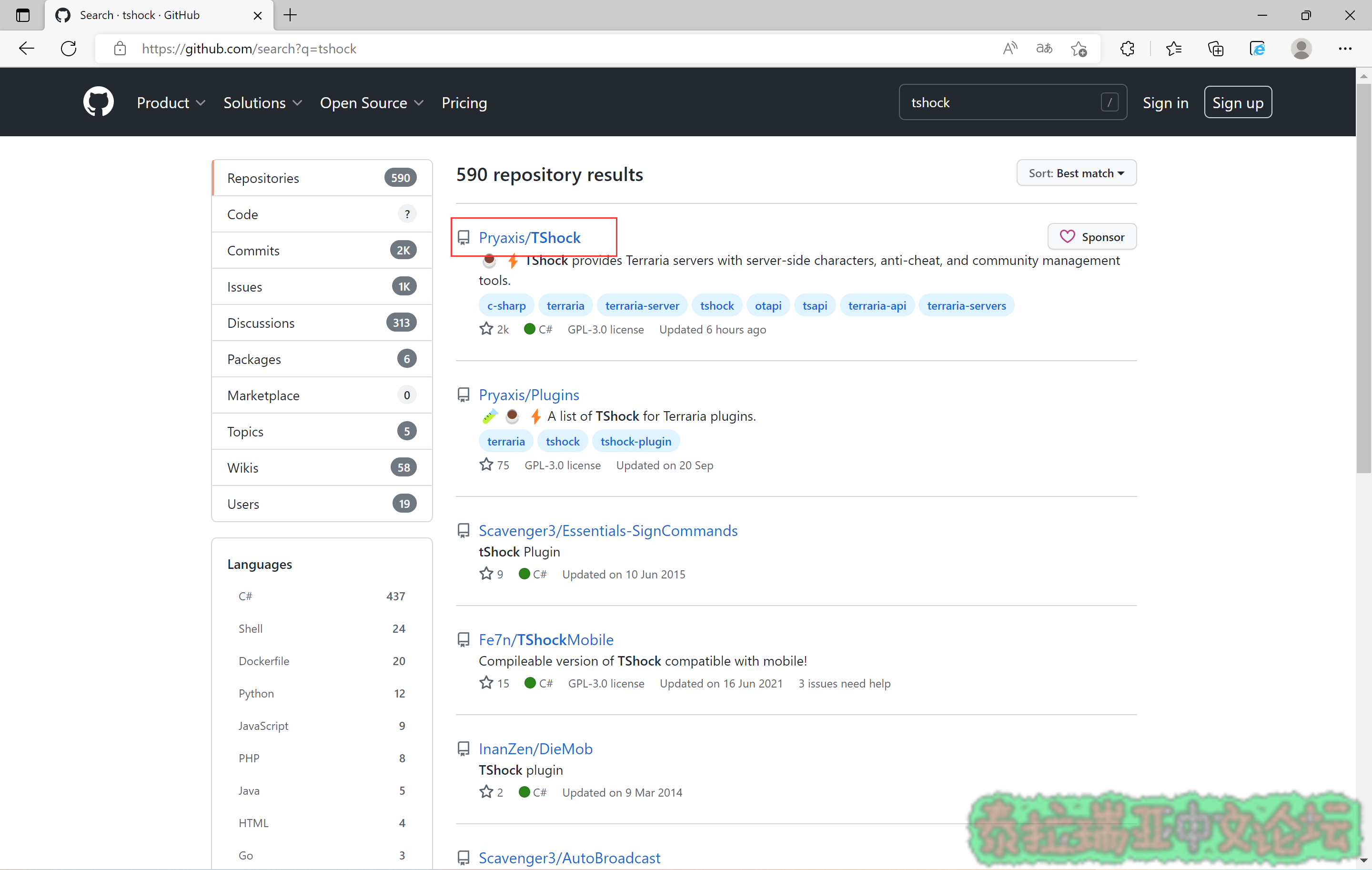Screen dimensions: 1372x870
Task: Select the Wikis filter
Action: point(322,467)
